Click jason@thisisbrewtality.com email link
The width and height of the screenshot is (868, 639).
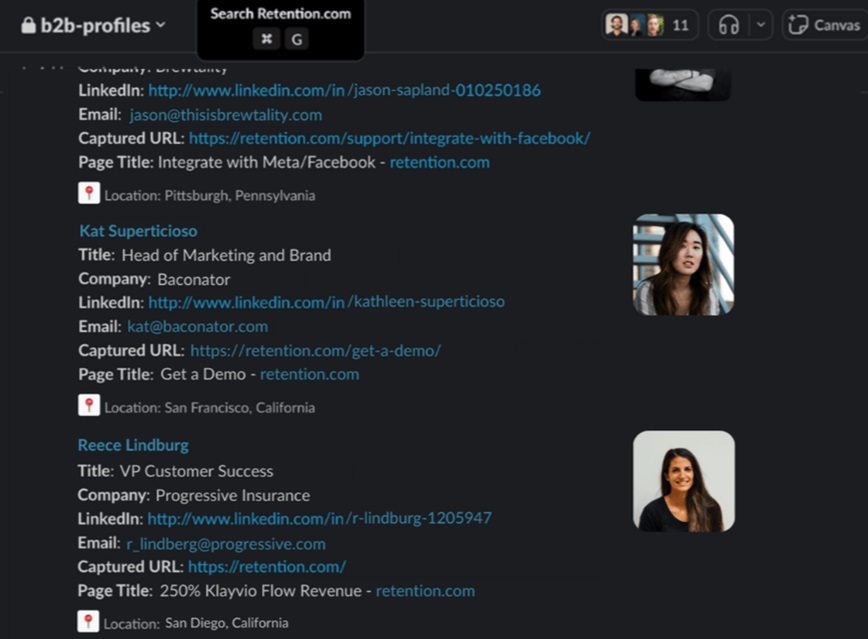pos(225,115)
